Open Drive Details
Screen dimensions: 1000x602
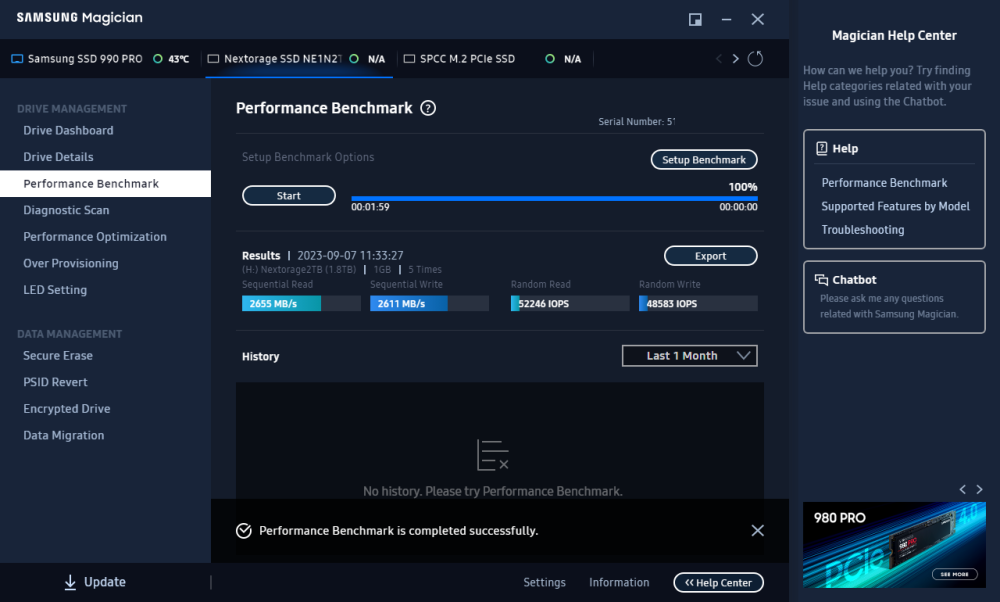pos(58,157)
